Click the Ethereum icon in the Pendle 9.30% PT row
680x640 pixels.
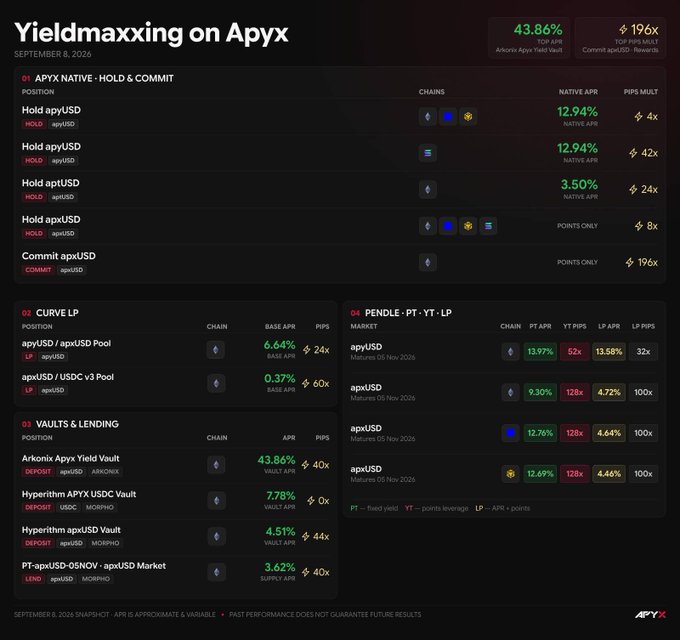[x=510, y=392]
